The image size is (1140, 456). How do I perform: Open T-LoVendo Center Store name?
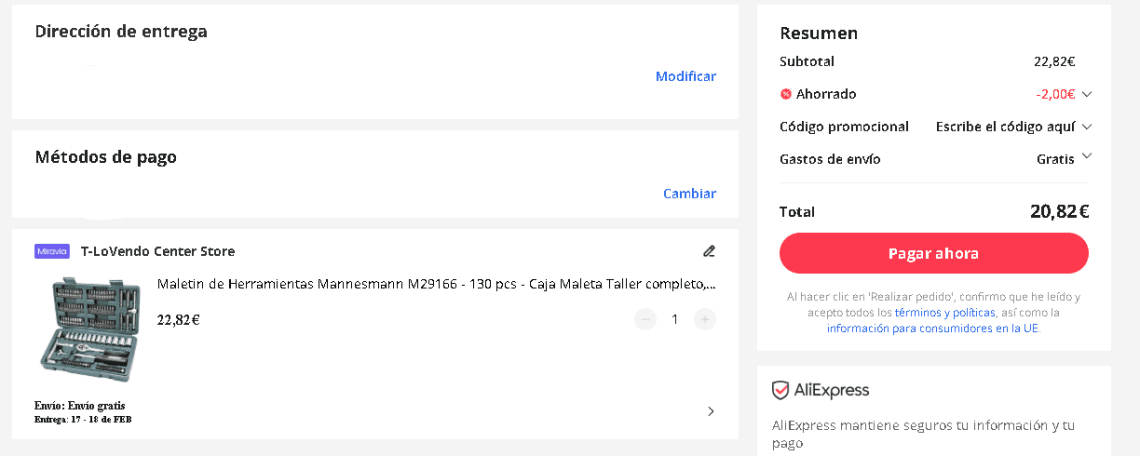pos(158,252)
